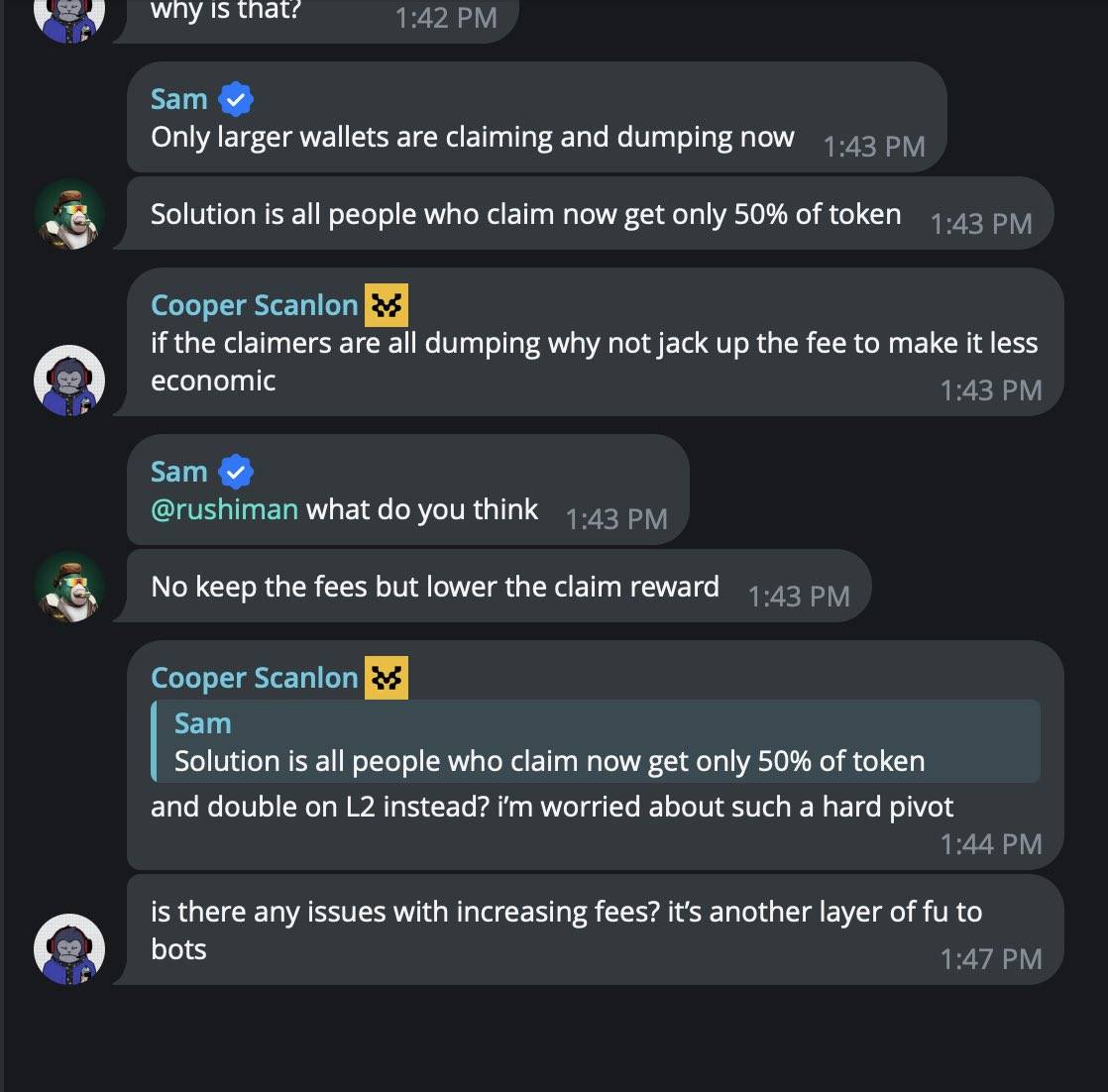Viewport: 1108px width, 1092px height.
Task: Click Cooper Scanlon's name above the quoted reply
Action: click(x=254, y=678)
